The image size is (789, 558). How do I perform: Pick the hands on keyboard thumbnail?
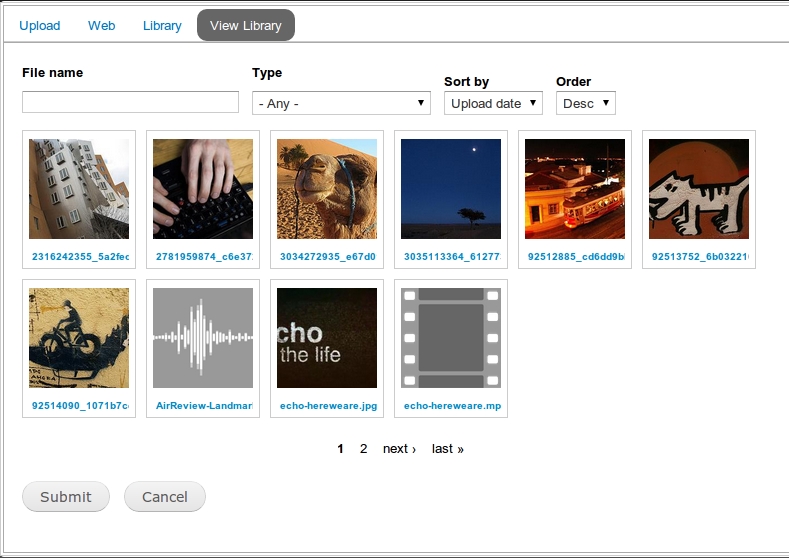(203, 189)
